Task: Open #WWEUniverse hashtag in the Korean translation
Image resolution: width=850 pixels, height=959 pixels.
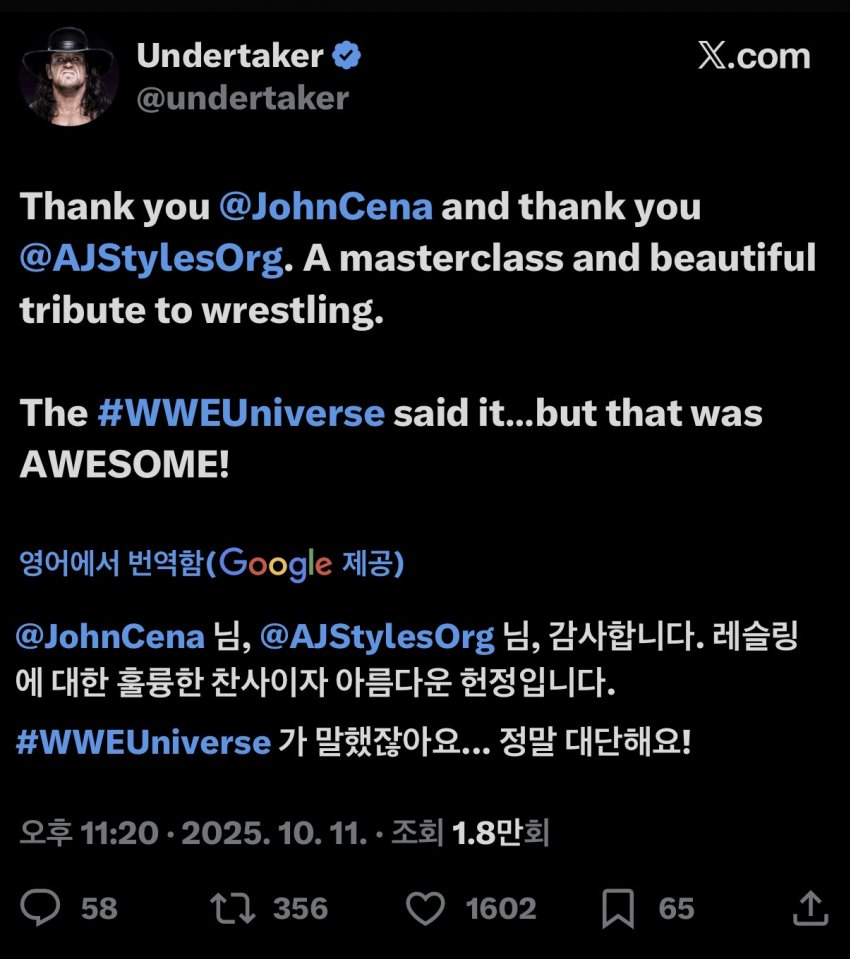Action: point(144,742)
